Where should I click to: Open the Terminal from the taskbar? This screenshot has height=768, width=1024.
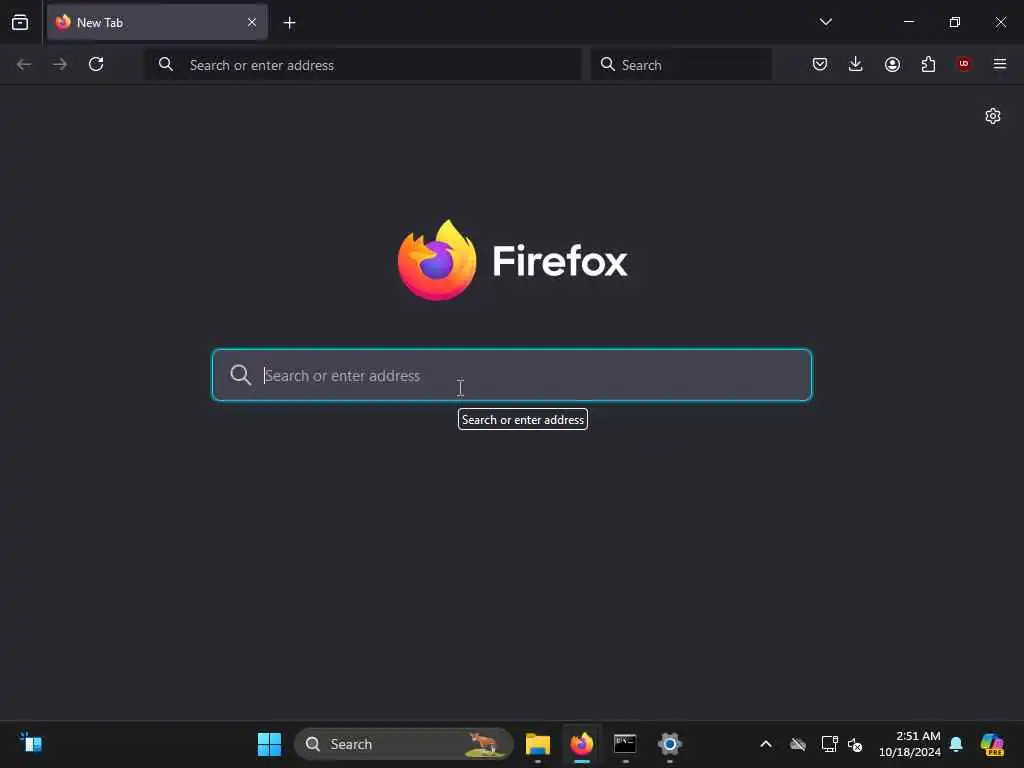point(625,744)
